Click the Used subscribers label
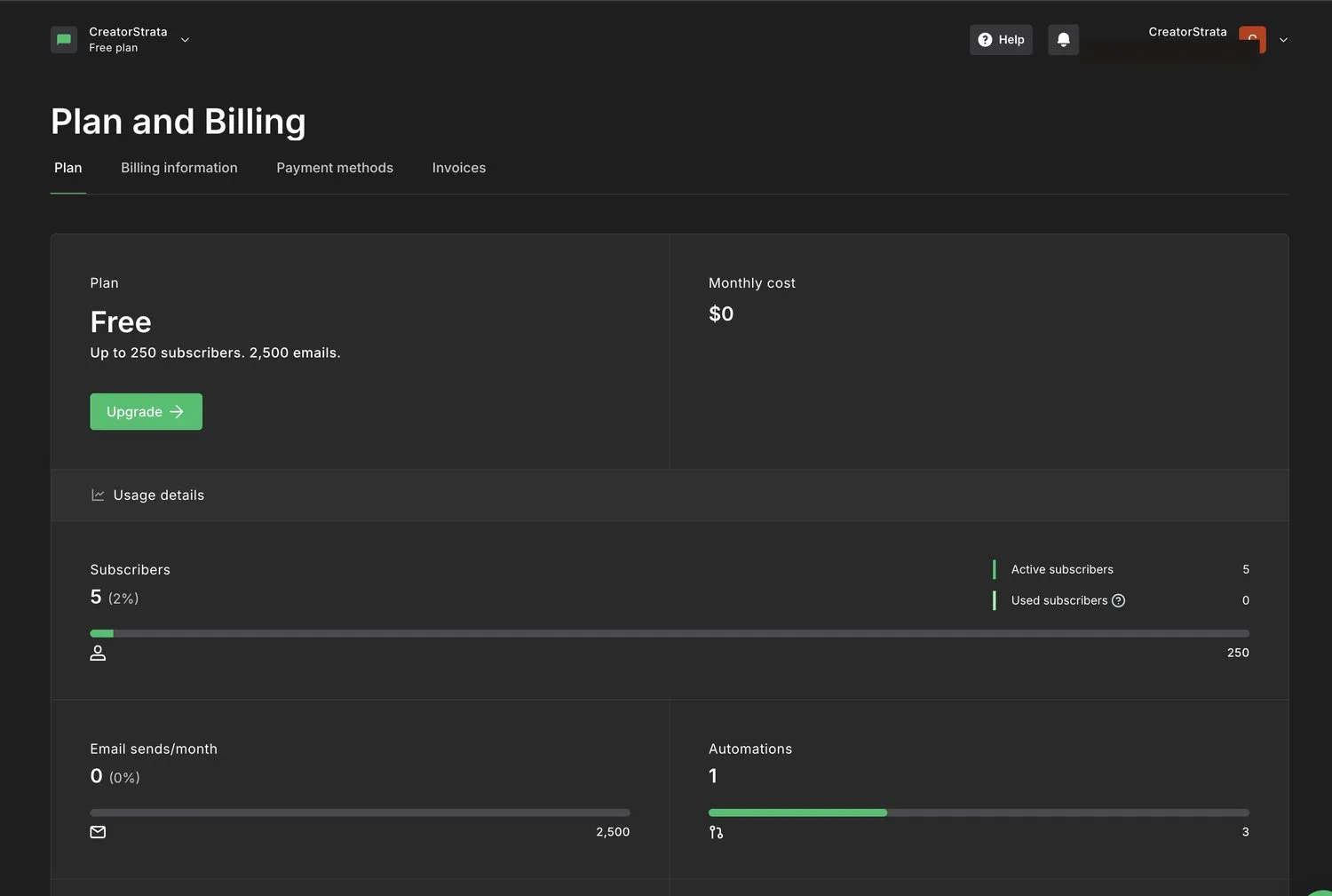The width and height of the screenshot is (1332, 896). click(x=1059, y=600)
